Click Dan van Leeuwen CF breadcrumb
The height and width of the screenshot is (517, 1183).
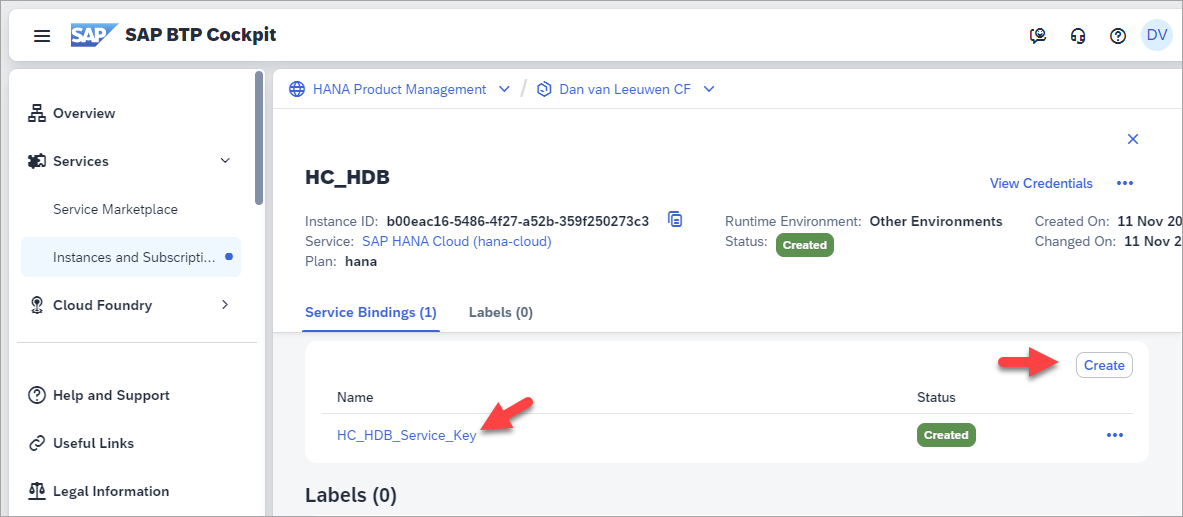coord(625,89)
